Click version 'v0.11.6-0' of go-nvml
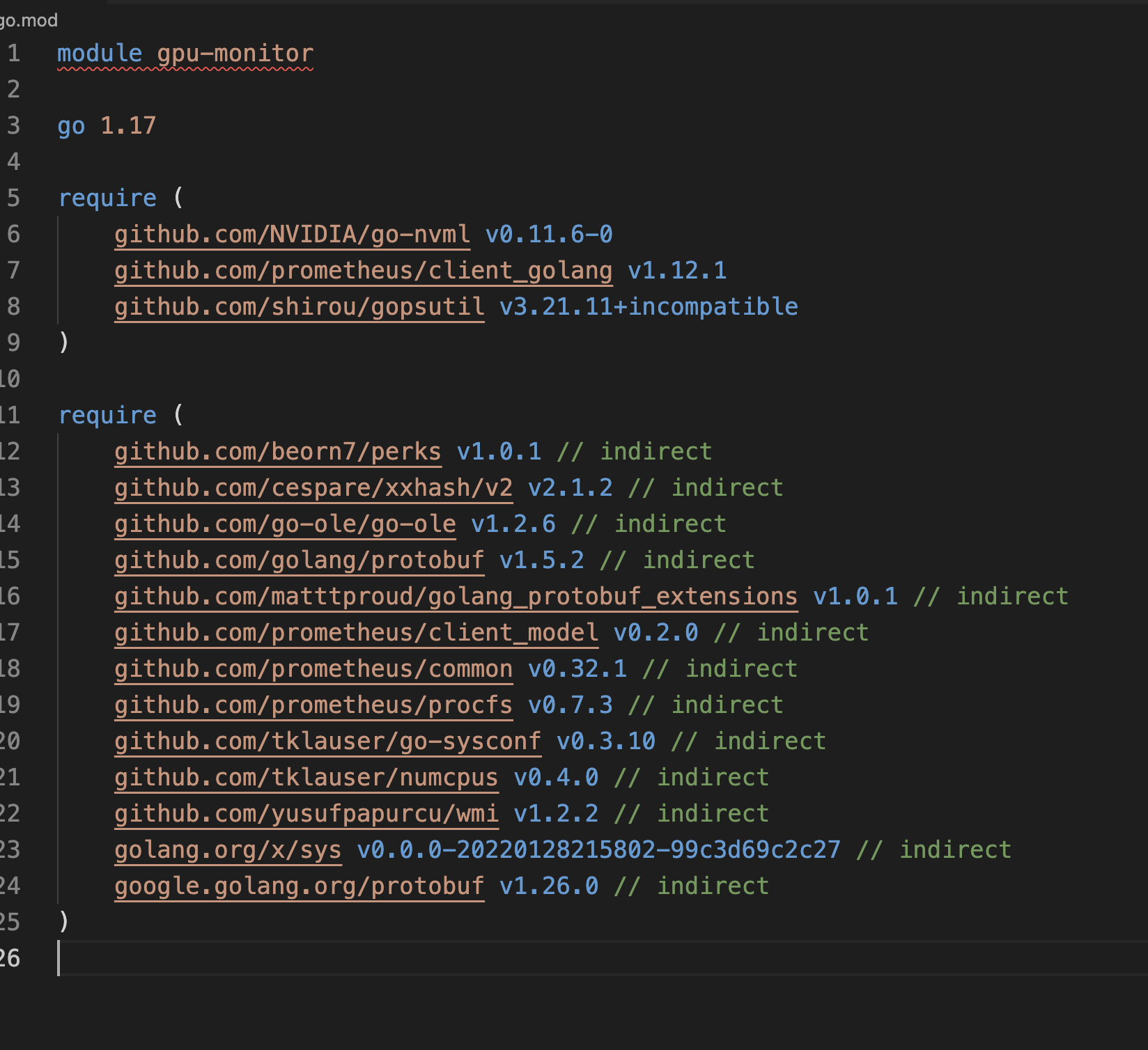The width and height of the screenshot is (1148, 1050). [549, 235]
